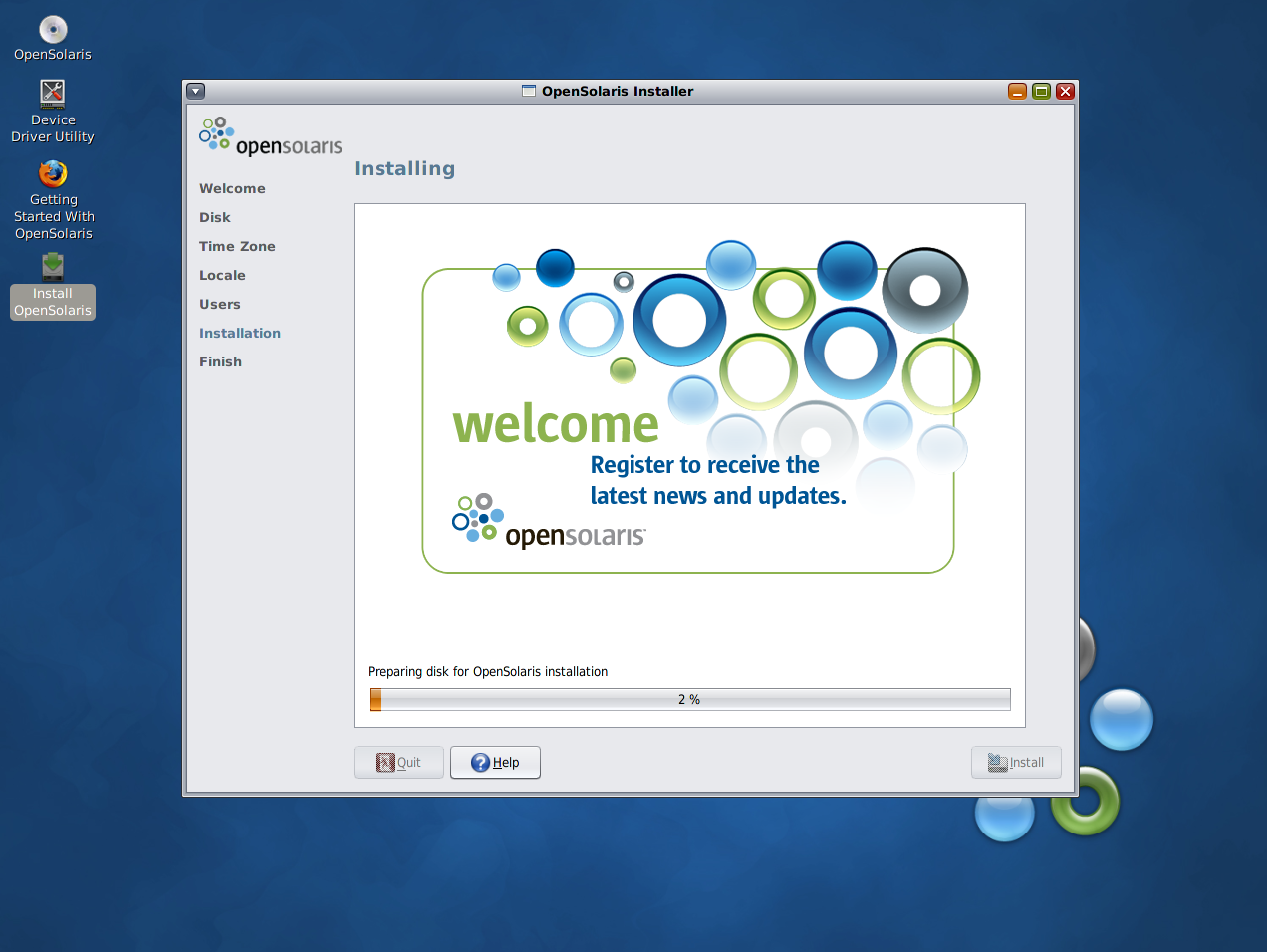Click the 'Register to receive the latest news' text
Image resolution: width=1267 pixels, height=952 pixels.
[718, 480]
